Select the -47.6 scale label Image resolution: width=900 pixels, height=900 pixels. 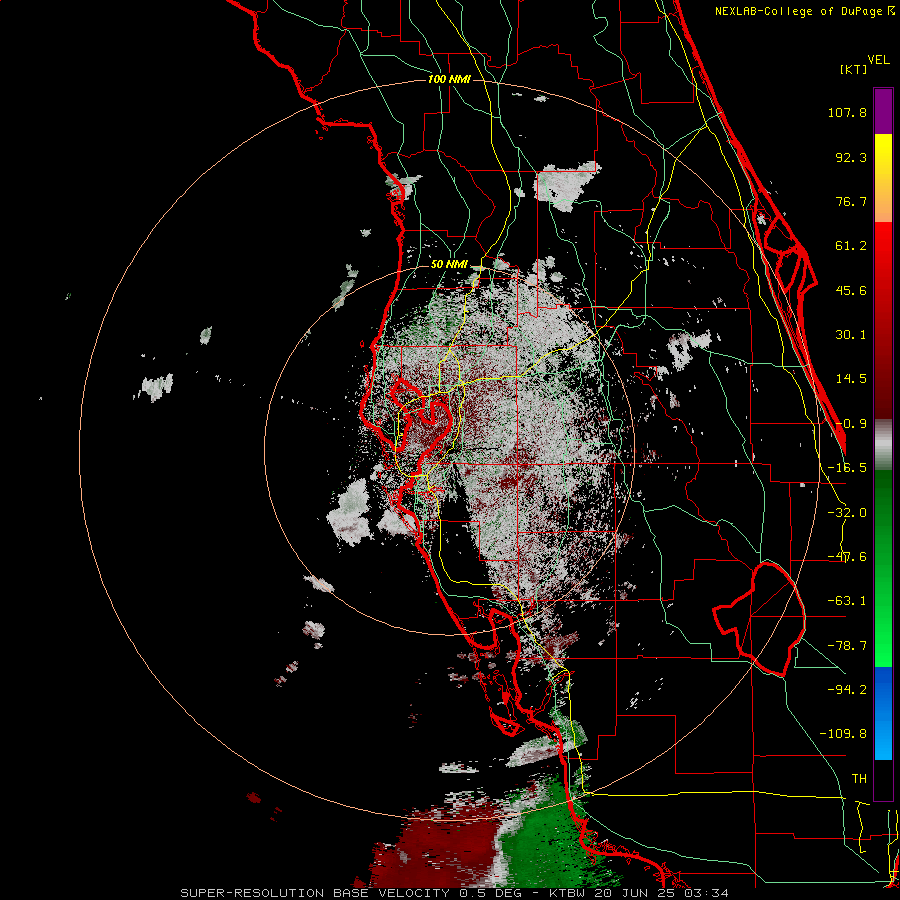coord(847,557)
